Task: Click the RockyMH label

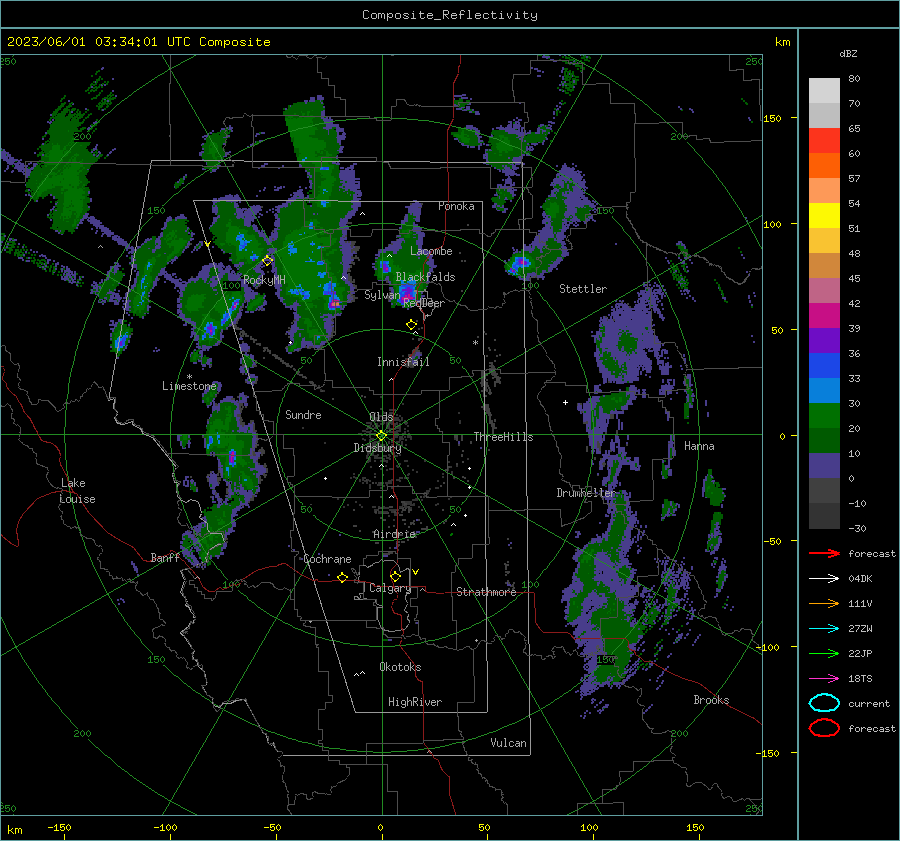Action: pos(264,280)
